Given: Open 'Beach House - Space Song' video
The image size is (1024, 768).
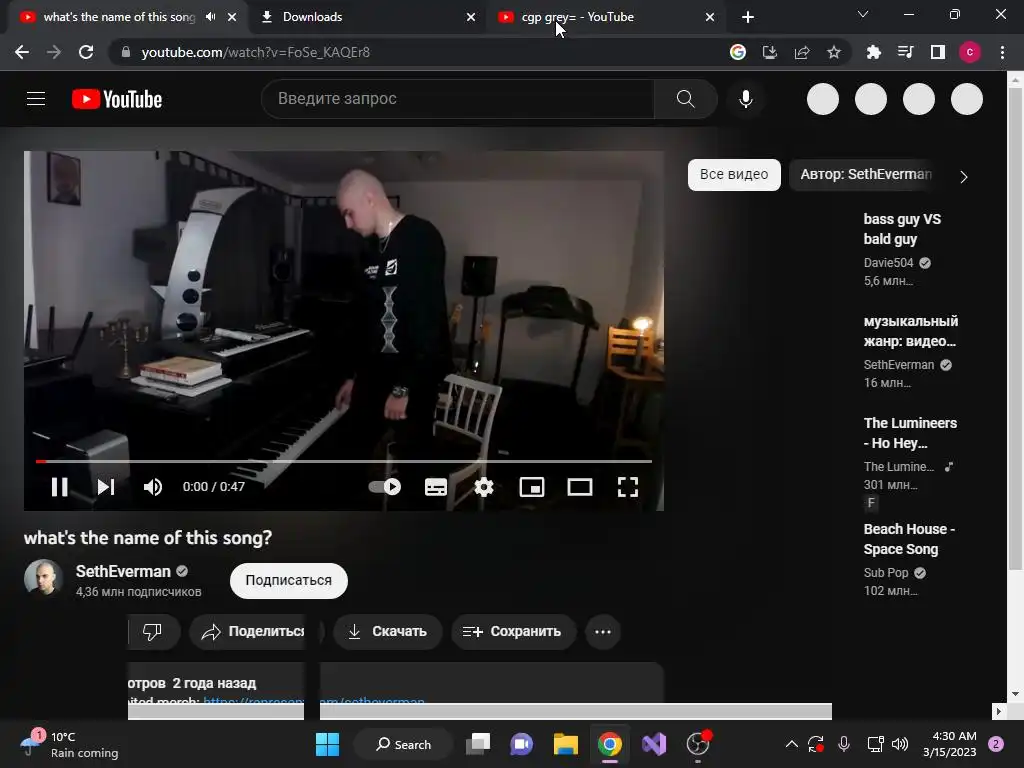Looking at the screenshot, I should [909, 539].
